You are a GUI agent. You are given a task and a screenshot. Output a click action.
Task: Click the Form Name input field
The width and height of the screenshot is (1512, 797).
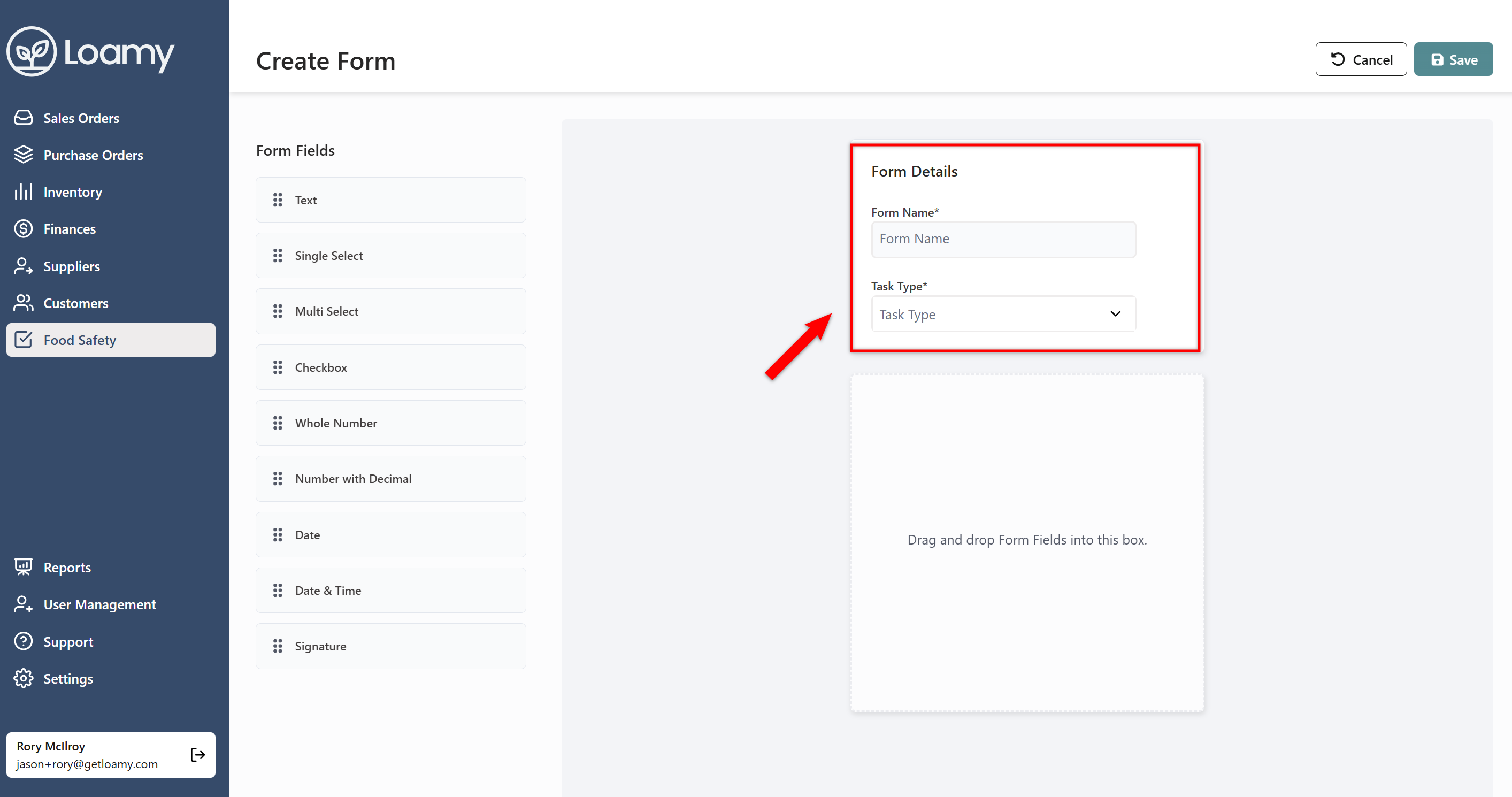(1003, 240)
